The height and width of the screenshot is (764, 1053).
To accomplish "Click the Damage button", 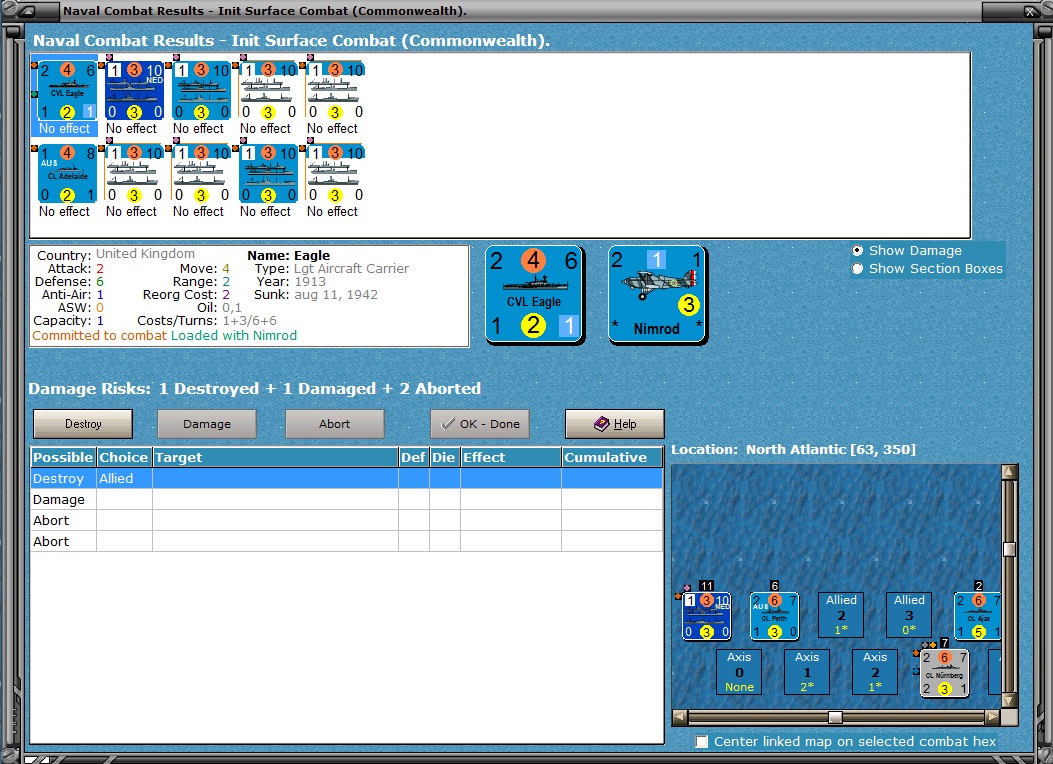I will coord(207,424).
